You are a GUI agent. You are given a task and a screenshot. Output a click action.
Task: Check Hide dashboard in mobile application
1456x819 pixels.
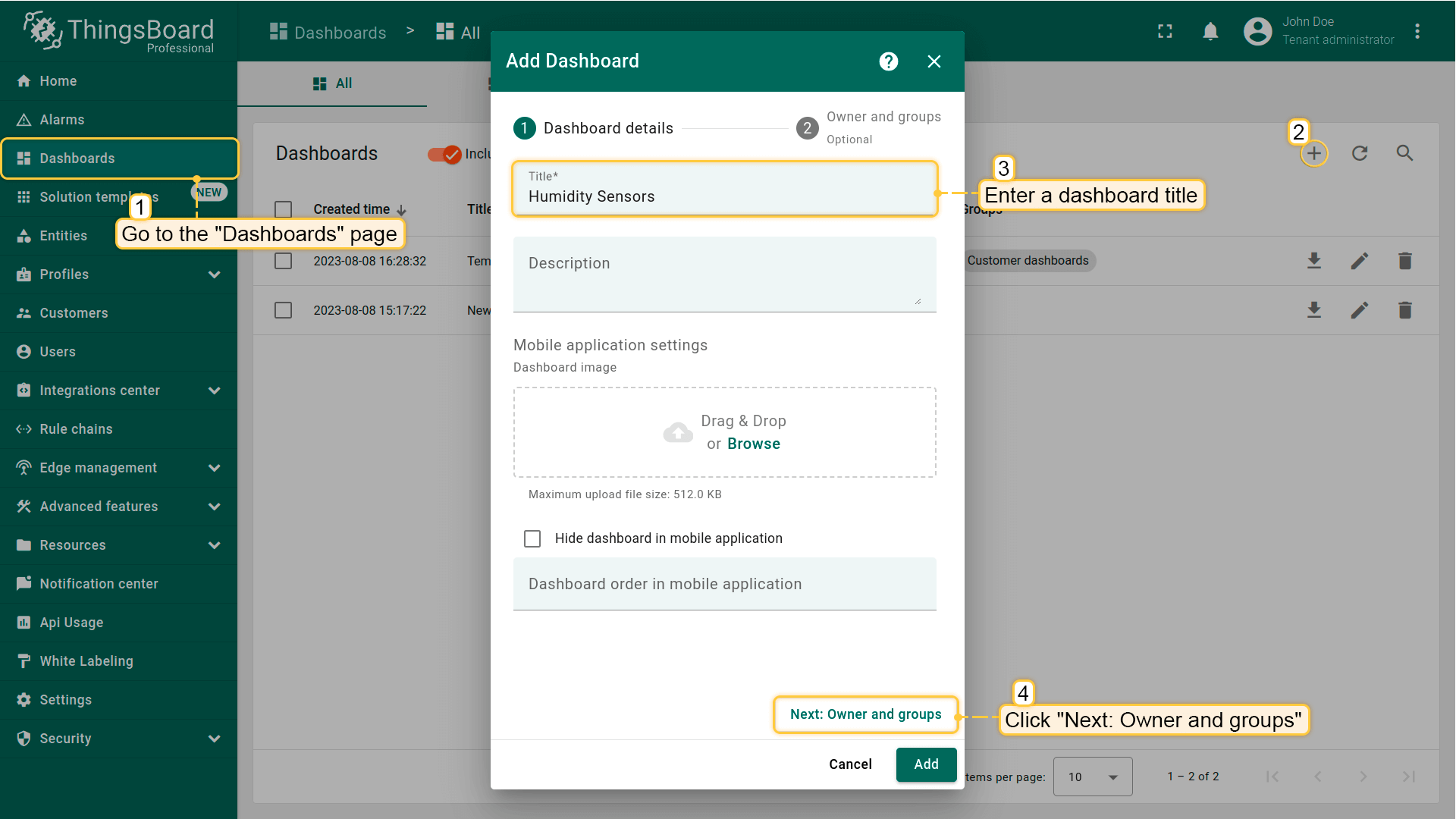(x=532, y=538)
